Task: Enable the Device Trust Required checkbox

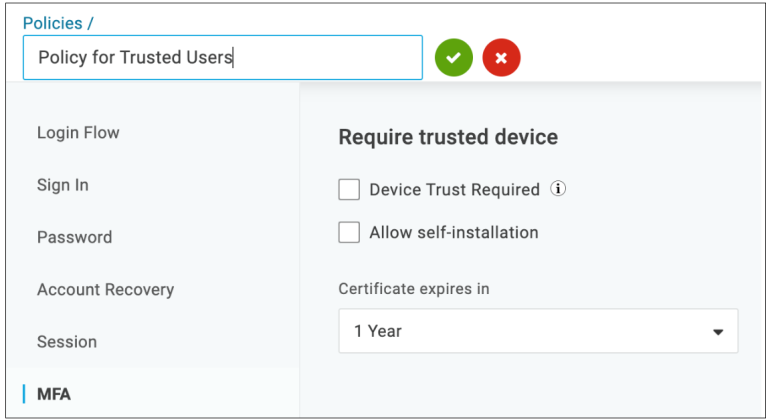Action: 349,189
